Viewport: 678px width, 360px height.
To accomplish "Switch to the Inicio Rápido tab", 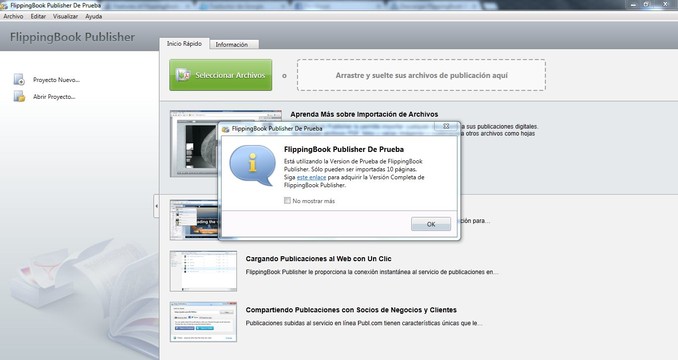I will [x=184, y=44].
